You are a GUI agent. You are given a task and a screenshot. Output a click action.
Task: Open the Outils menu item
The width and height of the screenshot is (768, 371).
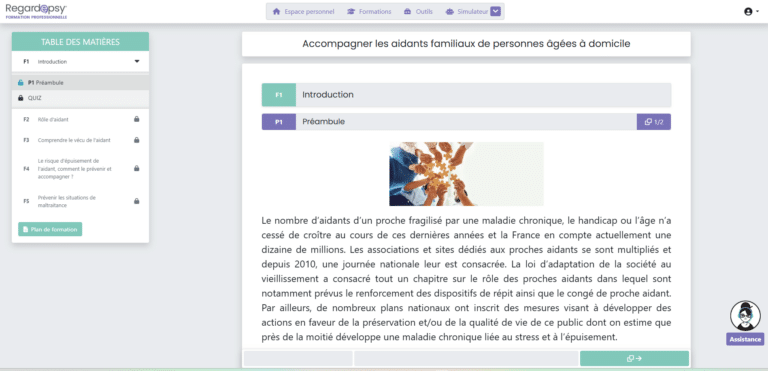(418, 12)
